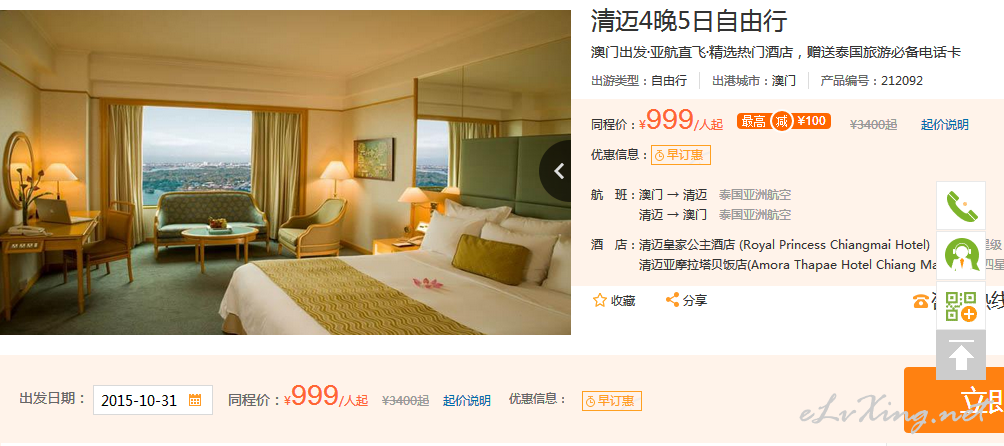Click the back-to-top arrow icon
1004x446 pixels.
tap(961, 355)
